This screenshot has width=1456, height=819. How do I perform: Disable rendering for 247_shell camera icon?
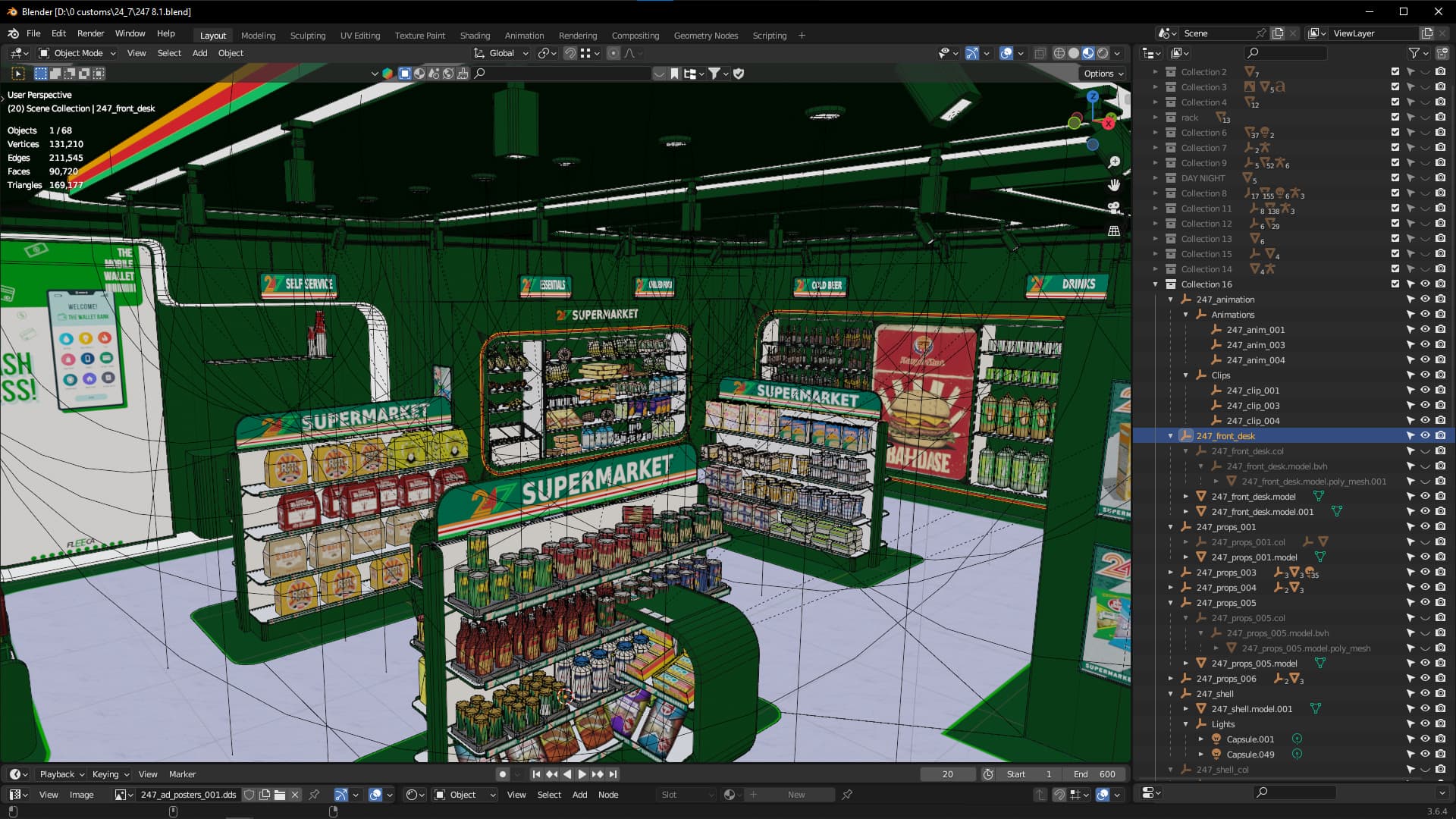[1440, 693]
